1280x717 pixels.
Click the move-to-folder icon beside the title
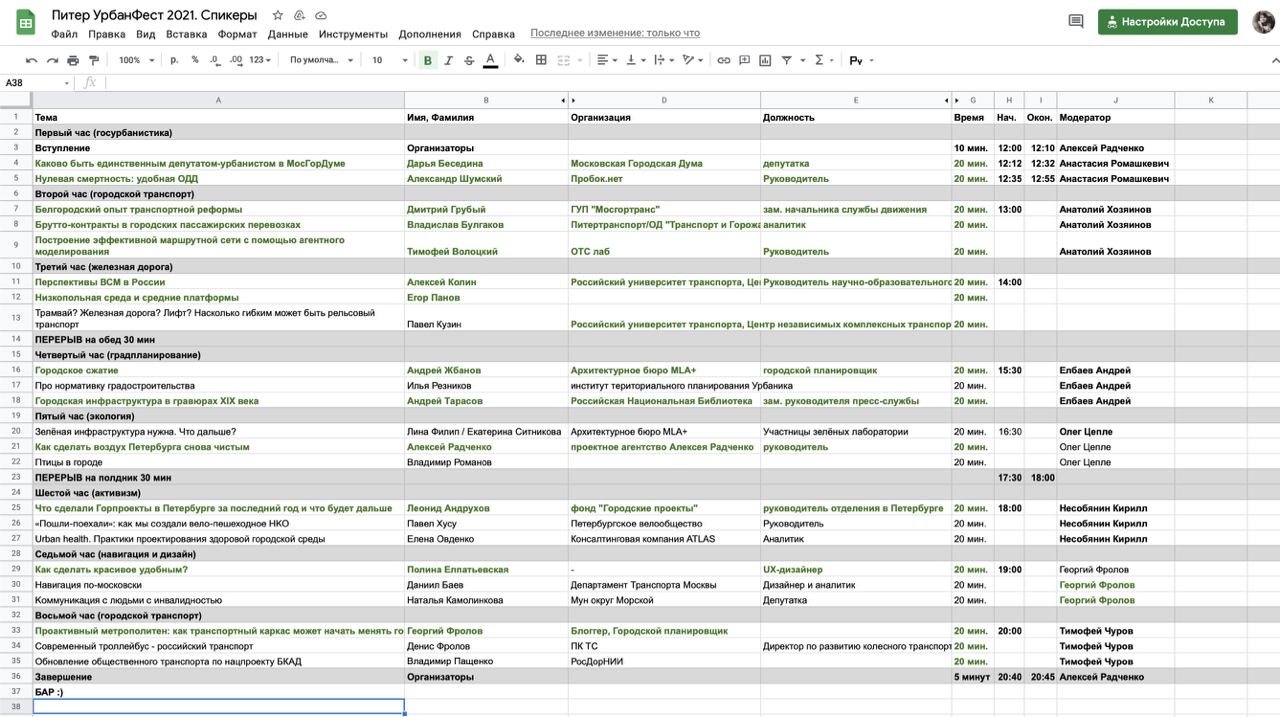(x=299, y=15)
